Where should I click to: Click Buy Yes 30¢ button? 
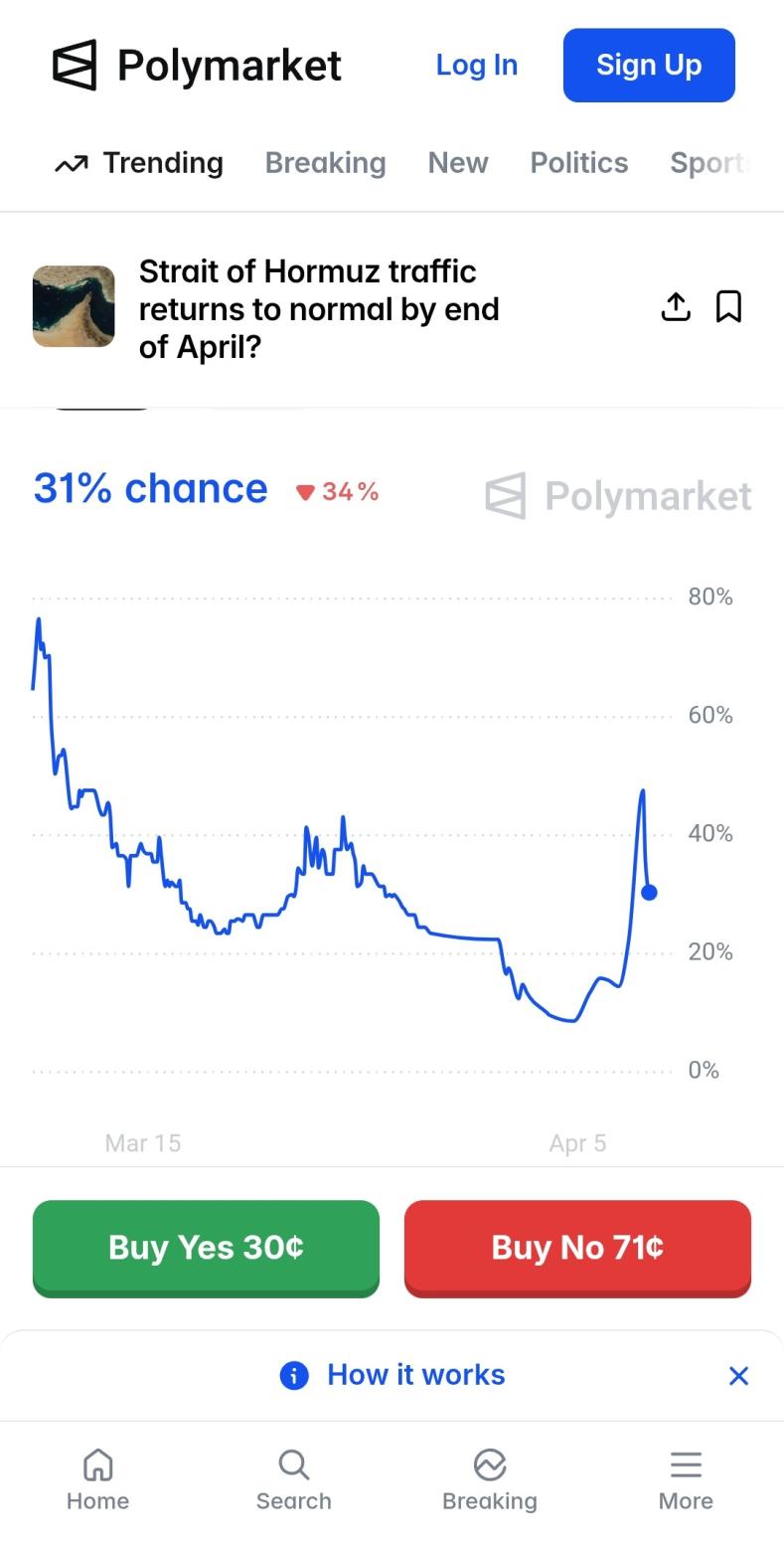pos(206,1248)
